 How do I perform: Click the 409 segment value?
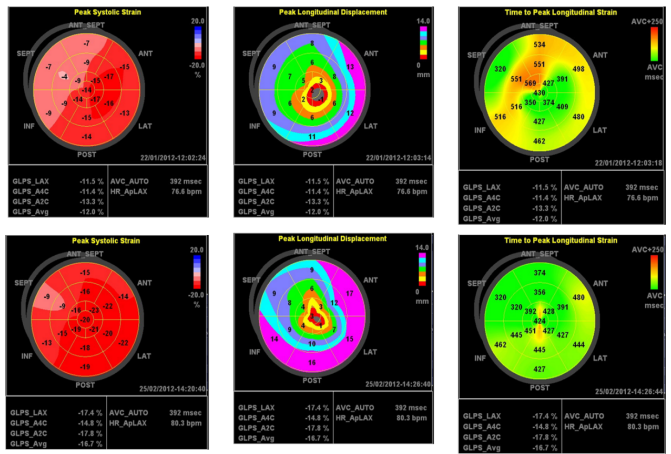(562, 106)
